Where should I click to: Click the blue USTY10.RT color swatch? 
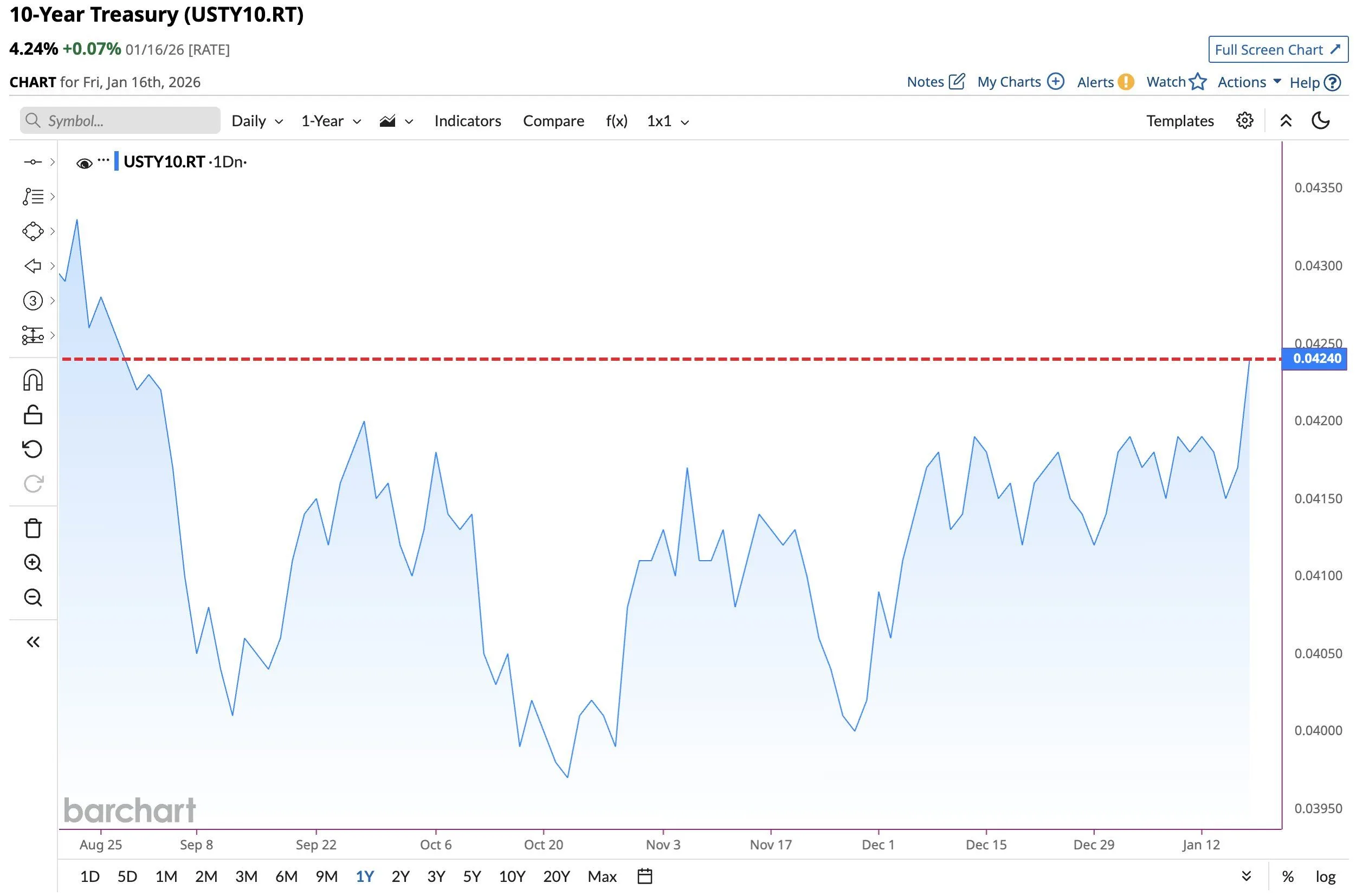(x=117, y=162)
